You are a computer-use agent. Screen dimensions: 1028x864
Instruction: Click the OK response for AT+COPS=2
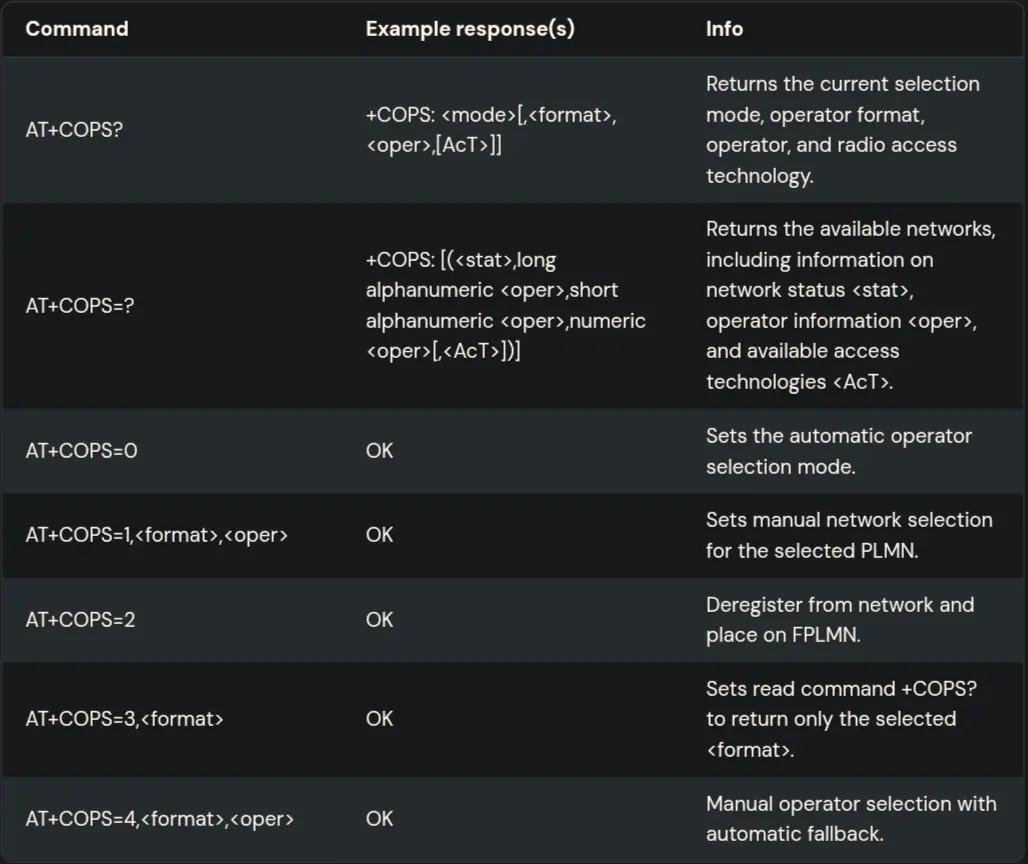coord(380,619)
